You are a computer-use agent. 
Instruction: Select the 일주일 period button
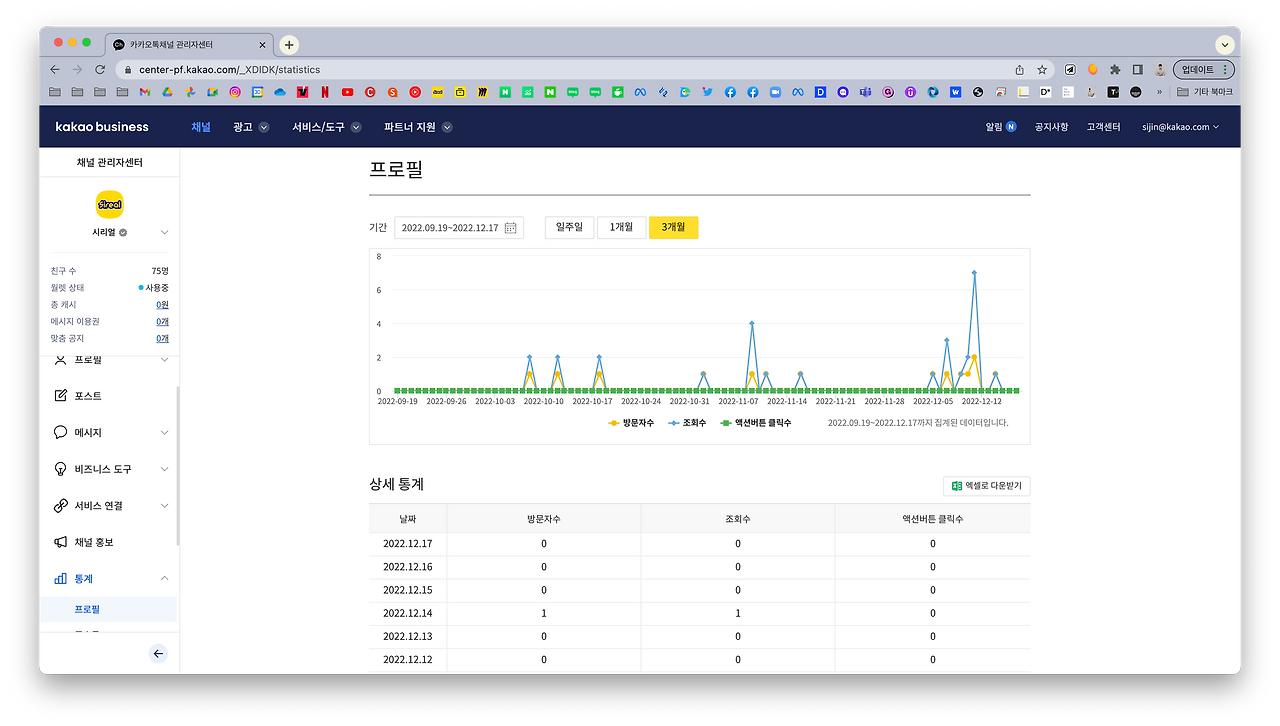click(570, 227)
